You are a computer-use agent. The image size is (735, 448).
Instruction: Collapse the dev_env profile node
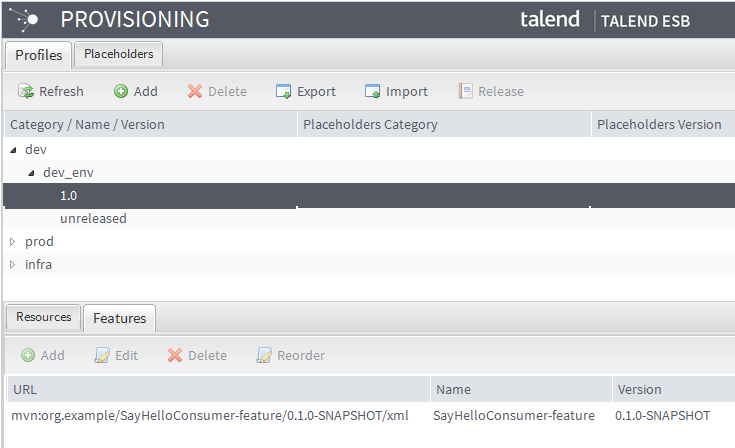(32, 172)
